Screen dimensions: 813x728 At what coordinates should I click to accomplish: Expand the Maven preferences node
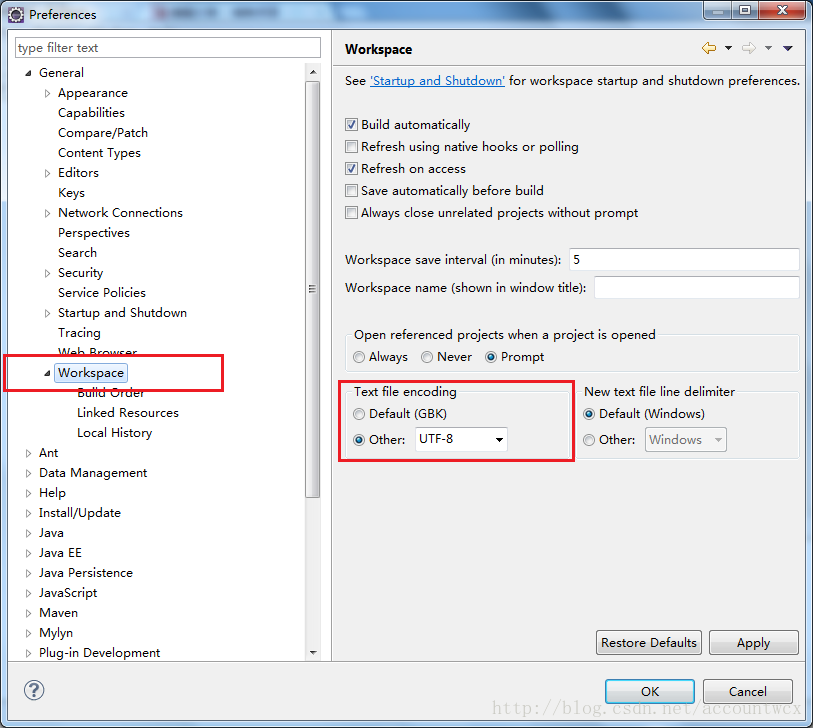pyautogui.click(x=29, y=613)
